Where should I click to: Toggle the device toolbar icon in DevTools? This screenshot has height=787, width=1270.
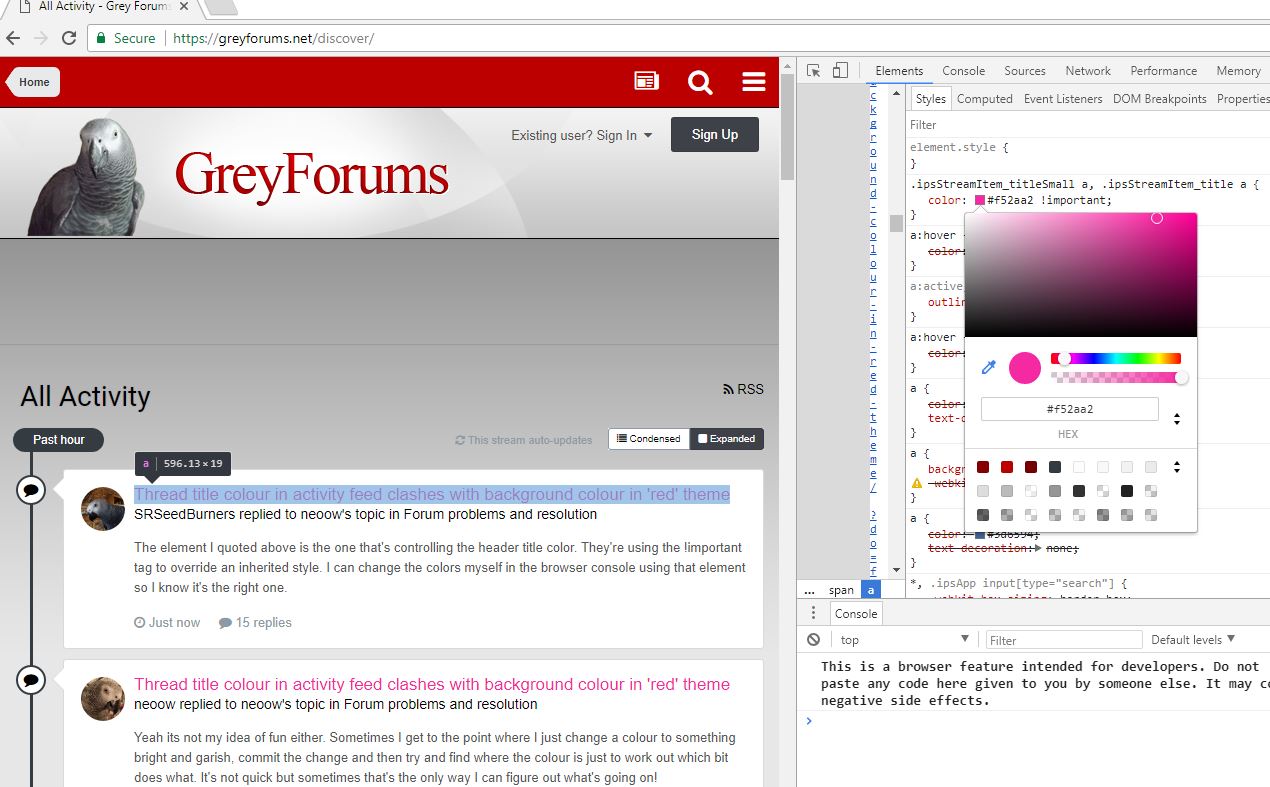(840, 71)
